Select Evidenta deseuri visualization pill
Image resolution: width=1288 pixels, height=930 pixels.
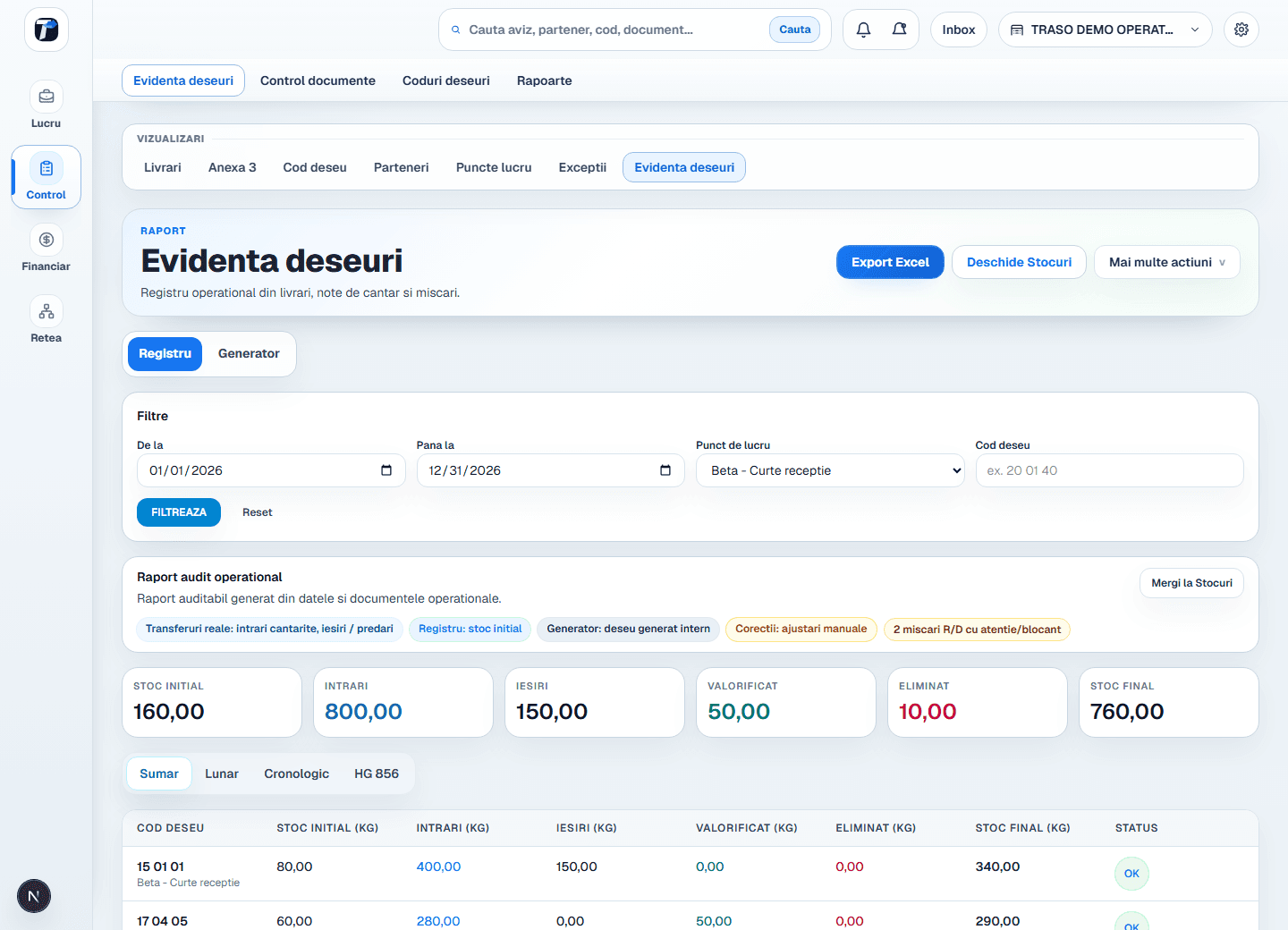pos(684,167)
